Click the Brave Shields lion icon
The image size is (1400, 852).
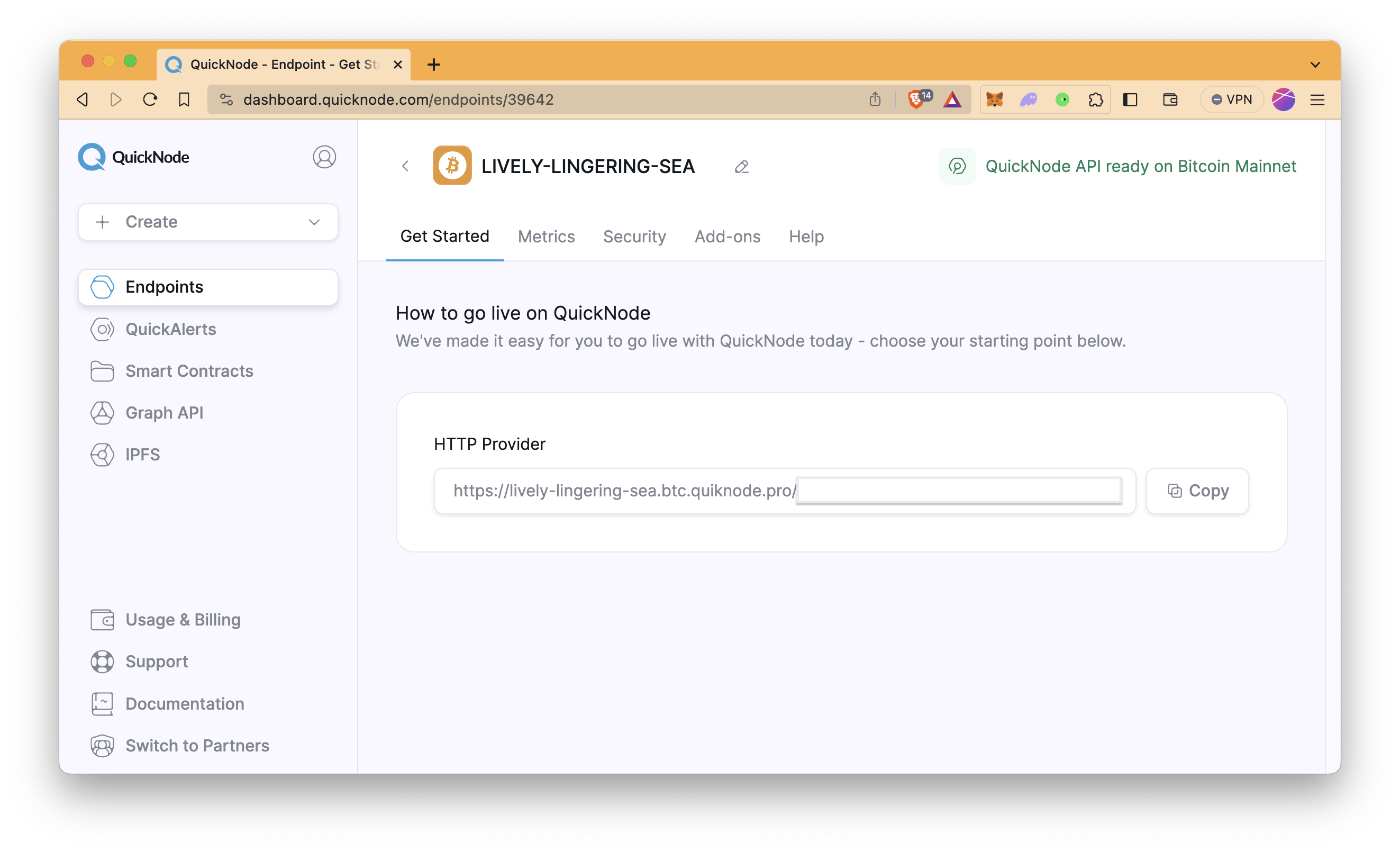click(x=917, y=99)
